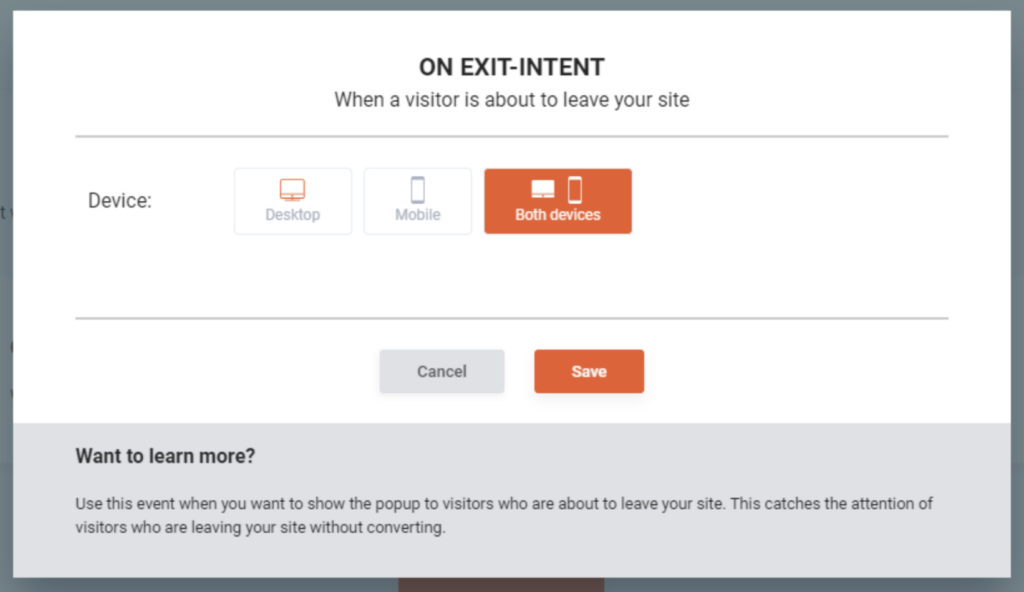Click the dimmed overlay above the dialog
Viewport: 1024px width, 592px height.
(x=512, y=5)
